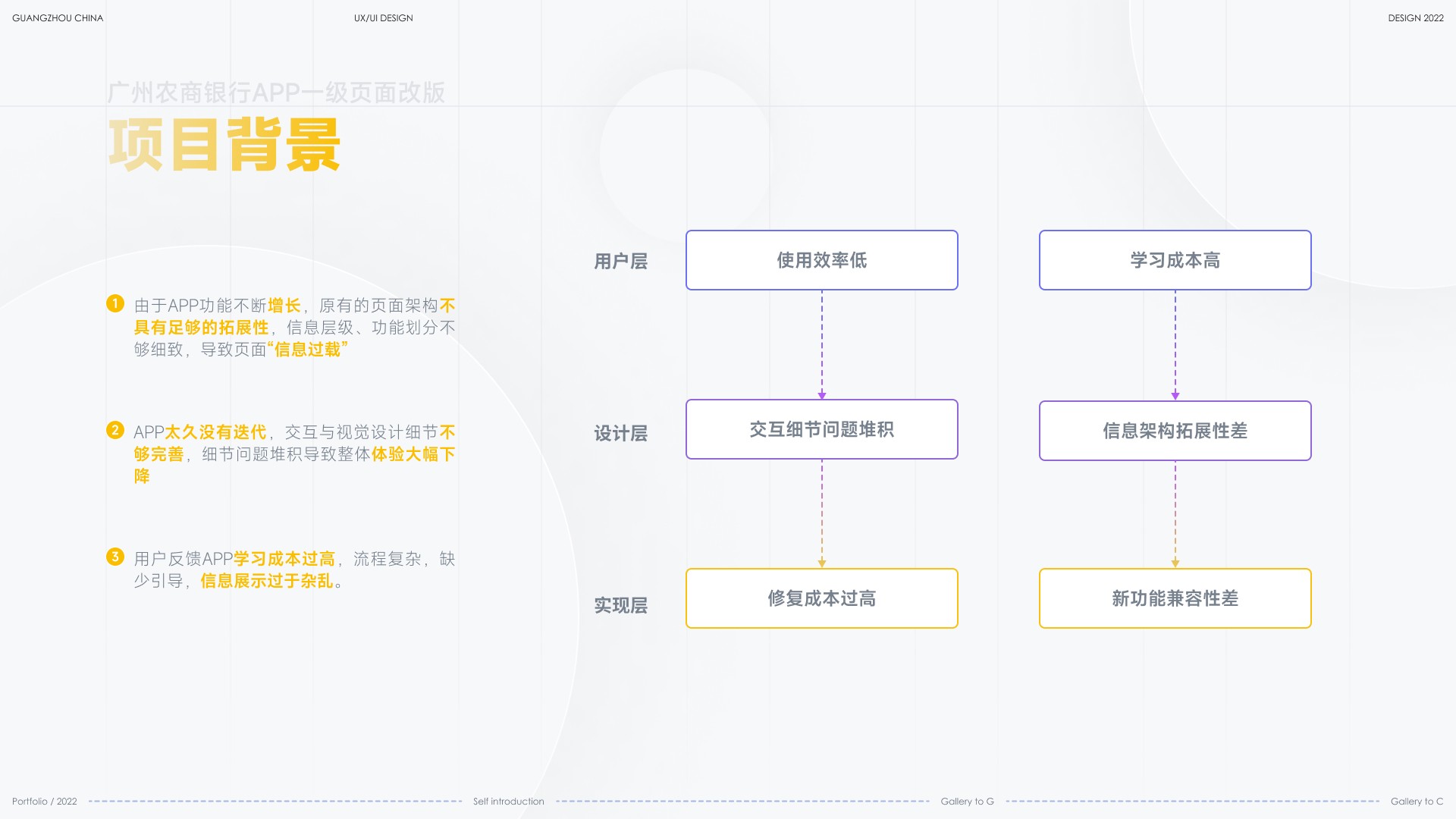The height and width of the screenshot is (819, 1456).
Task: Click the 用户层 row label
Action: pos(620,262)
